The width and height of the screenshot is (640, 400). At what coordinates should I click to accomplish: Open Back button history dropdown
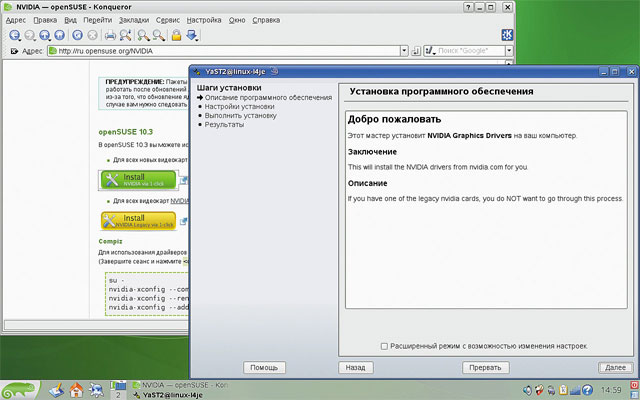(x=20, y=40)
